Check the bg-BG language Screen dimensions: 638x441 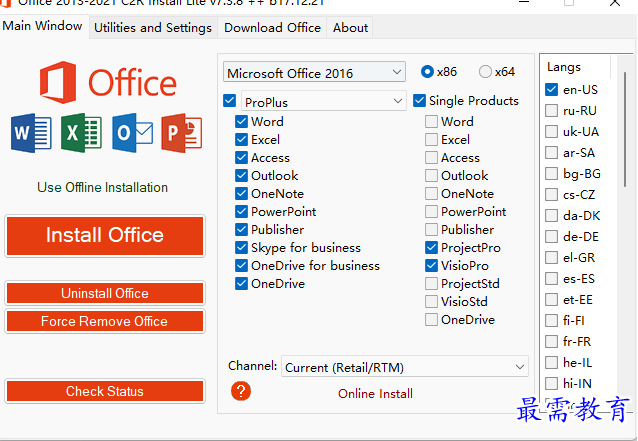coord(551,173)
